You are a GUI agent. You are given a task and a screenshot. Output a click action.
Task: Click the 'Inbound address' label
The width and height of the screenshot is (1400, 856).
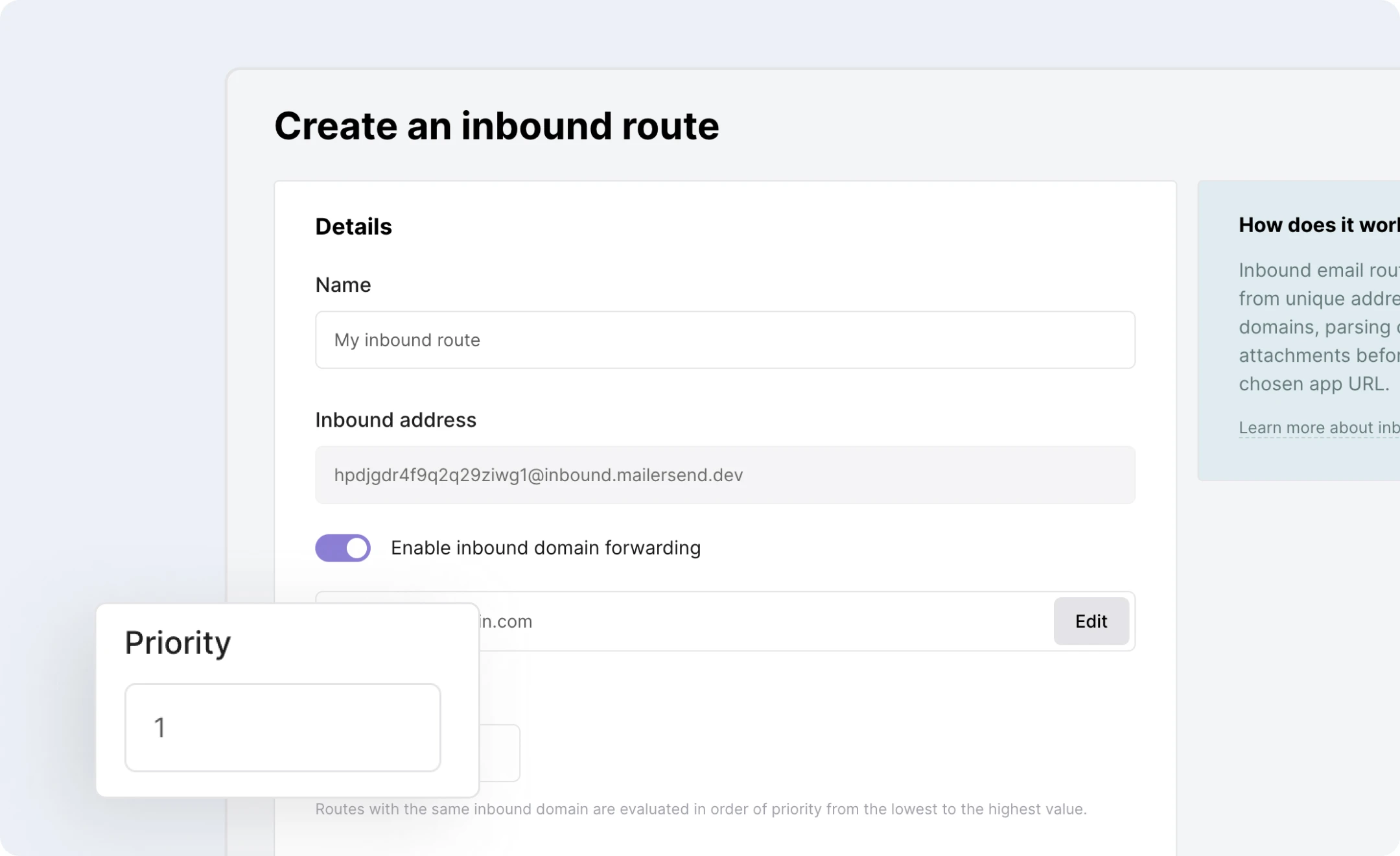395,420
